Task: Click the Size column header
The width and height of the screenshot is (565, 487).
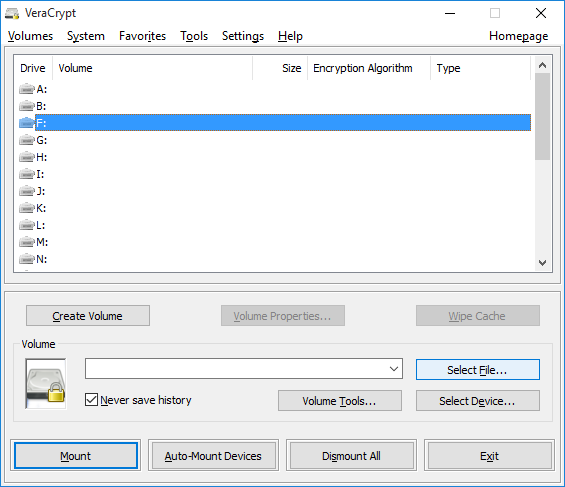Action: click(280, 68)
